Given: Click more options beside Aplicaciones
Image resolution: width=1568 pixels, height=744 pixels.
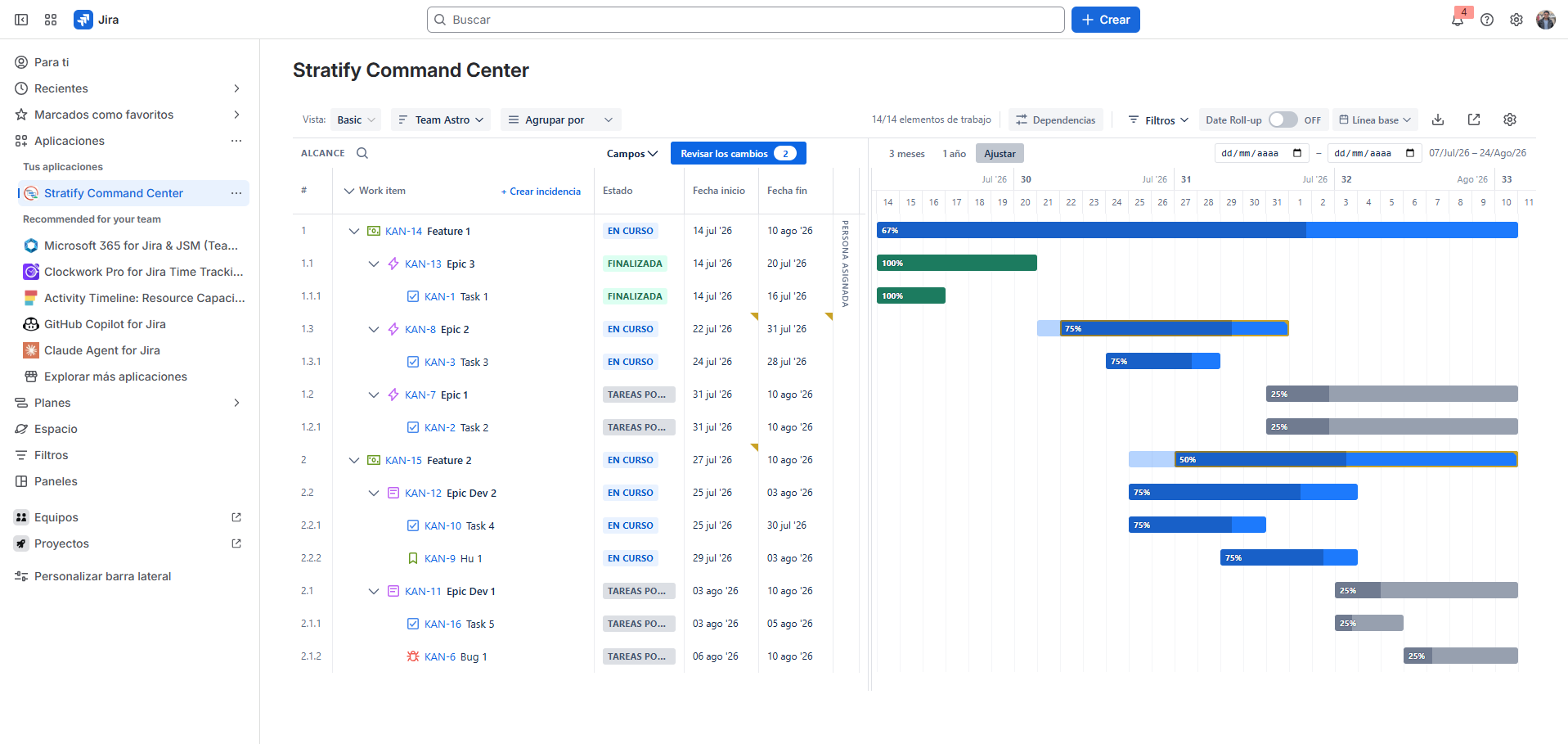Looking at the screenshot, I should coord(236,141).
